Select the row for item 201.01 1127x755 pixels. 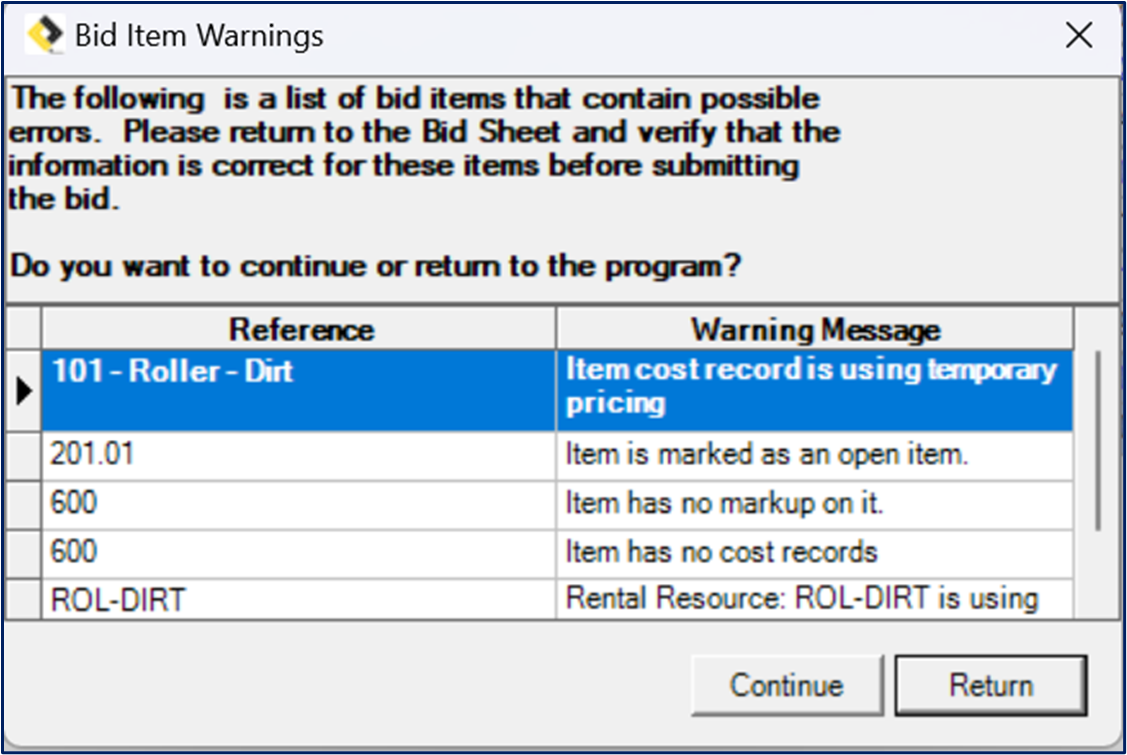300,454
